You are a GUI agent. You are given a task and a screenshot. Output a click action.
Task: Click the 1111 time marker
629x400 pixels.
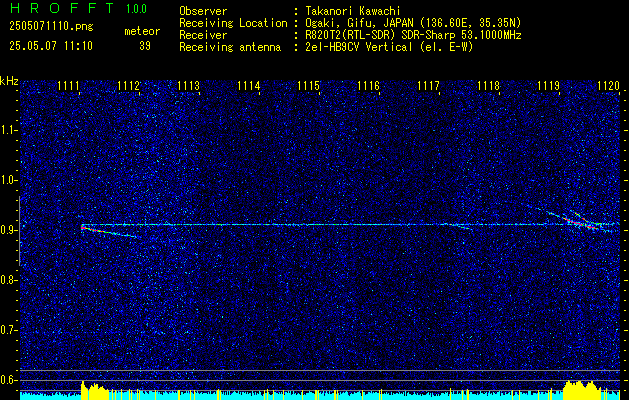pyautogui.click(x=68, y=86)
